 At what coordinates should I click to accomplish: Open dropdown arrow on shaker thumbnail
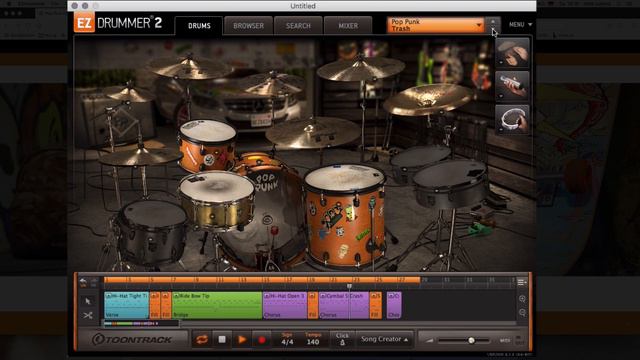coord(502,96)
